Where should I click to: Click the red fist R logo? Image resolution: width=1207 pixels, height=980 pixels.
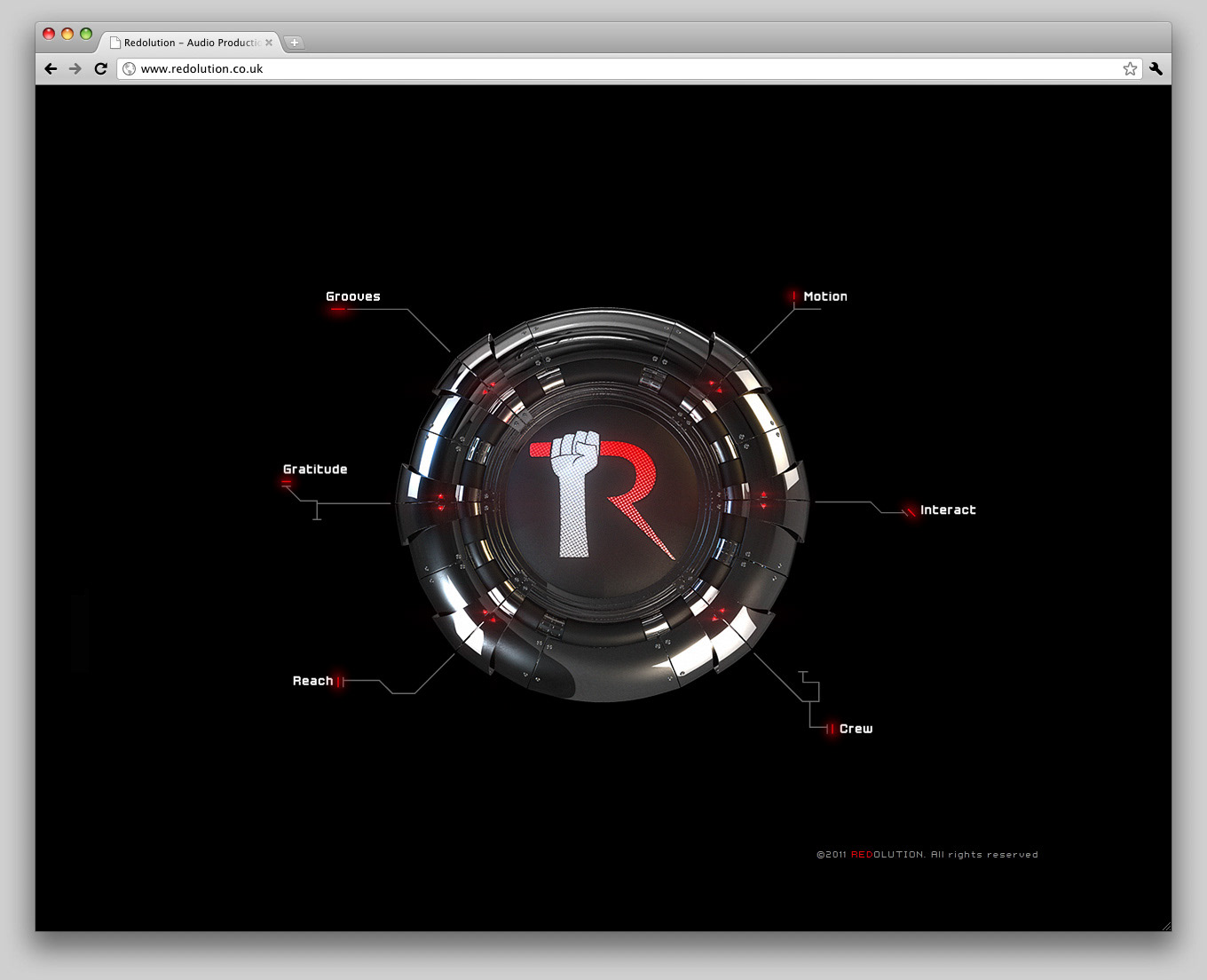tap(603, 494)
